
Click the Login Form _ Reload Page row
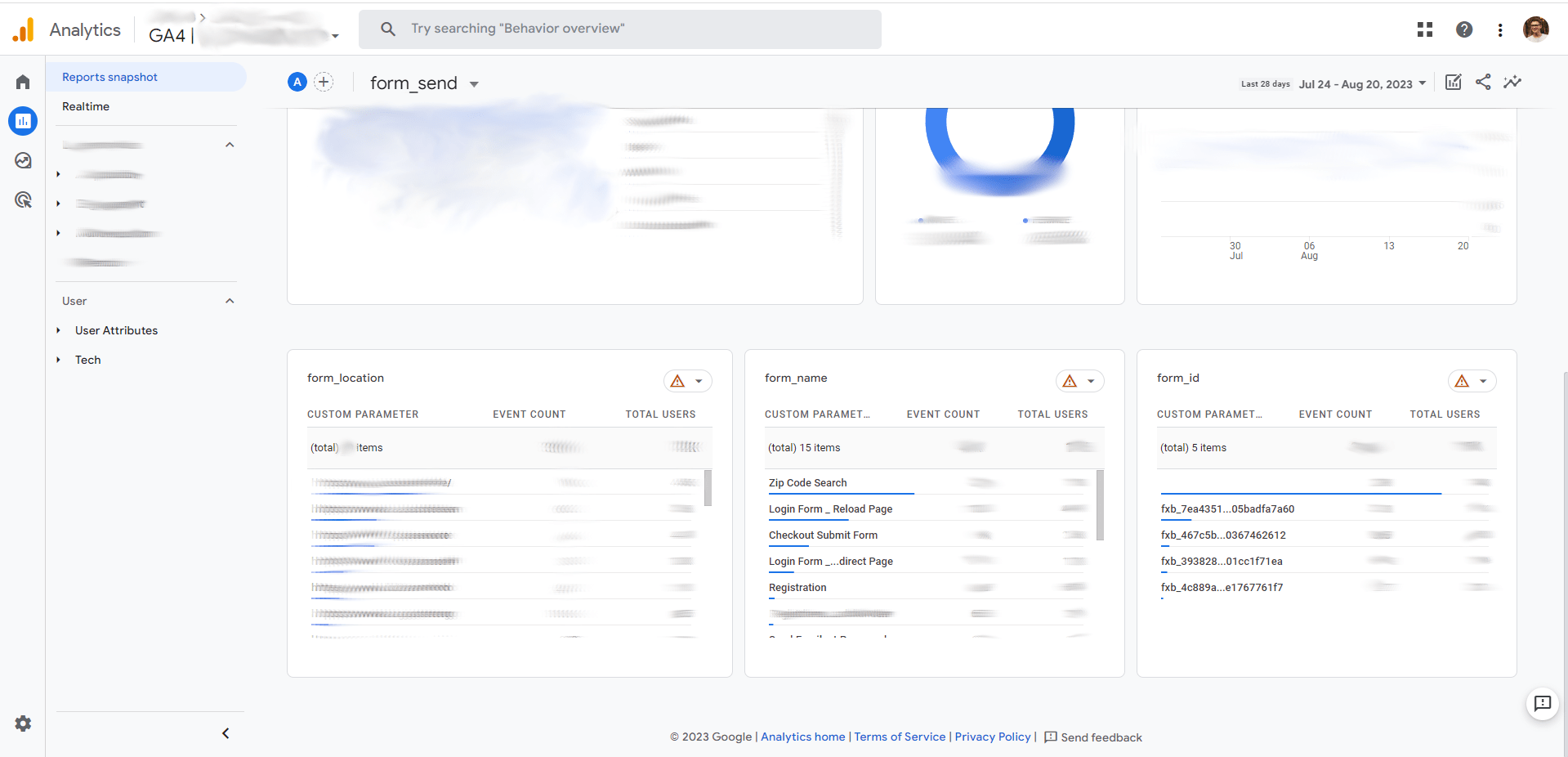tap(927, 509)
